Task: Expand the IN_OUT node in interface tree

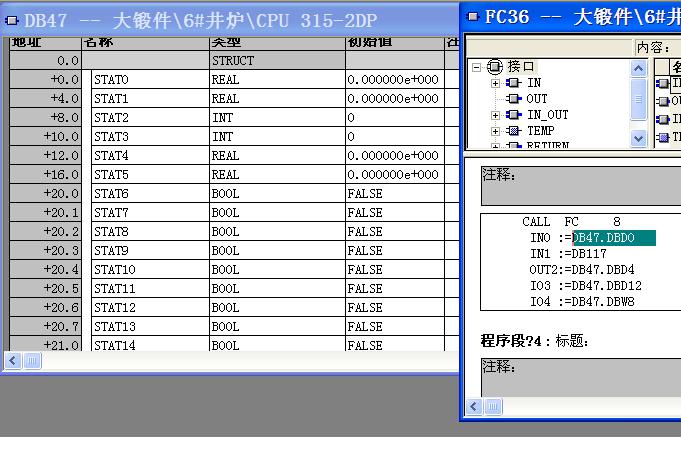Action: [495, 115]
